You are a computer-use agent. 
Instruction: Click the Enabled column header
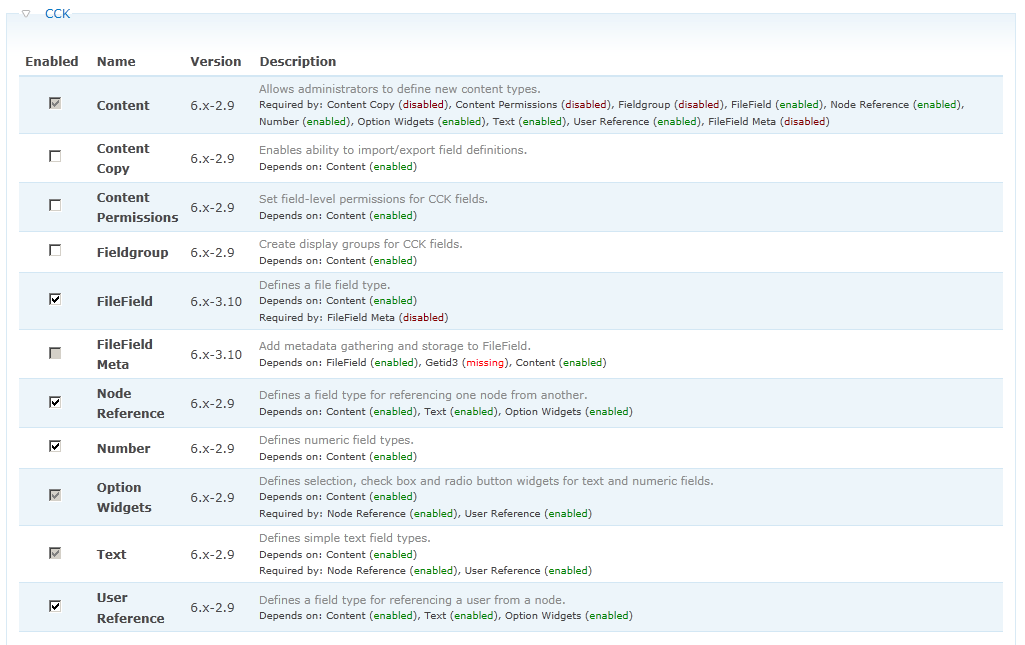52,62
